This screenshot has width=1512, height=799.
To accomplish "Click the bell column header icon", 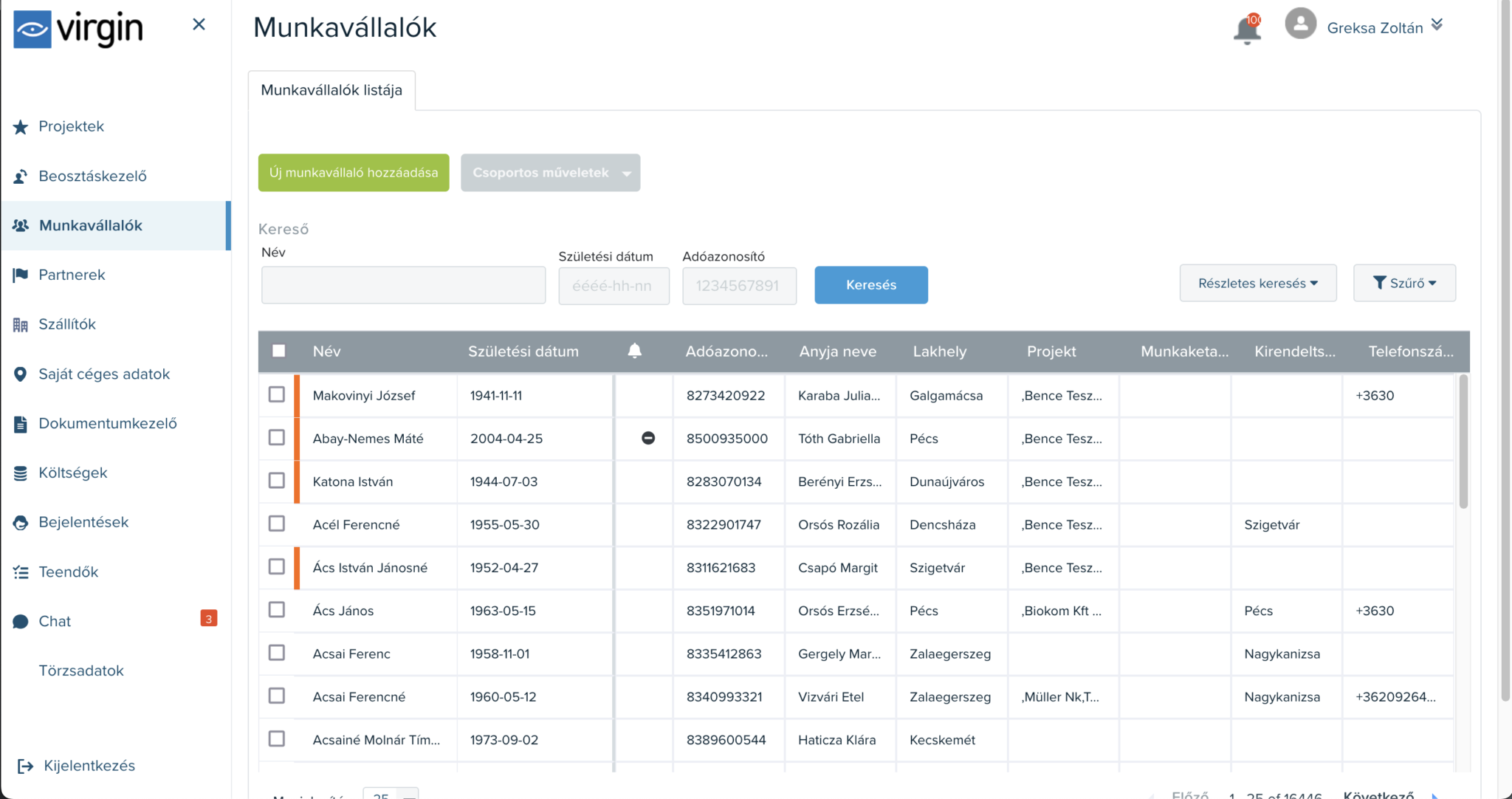I will (x=634, y=351).
